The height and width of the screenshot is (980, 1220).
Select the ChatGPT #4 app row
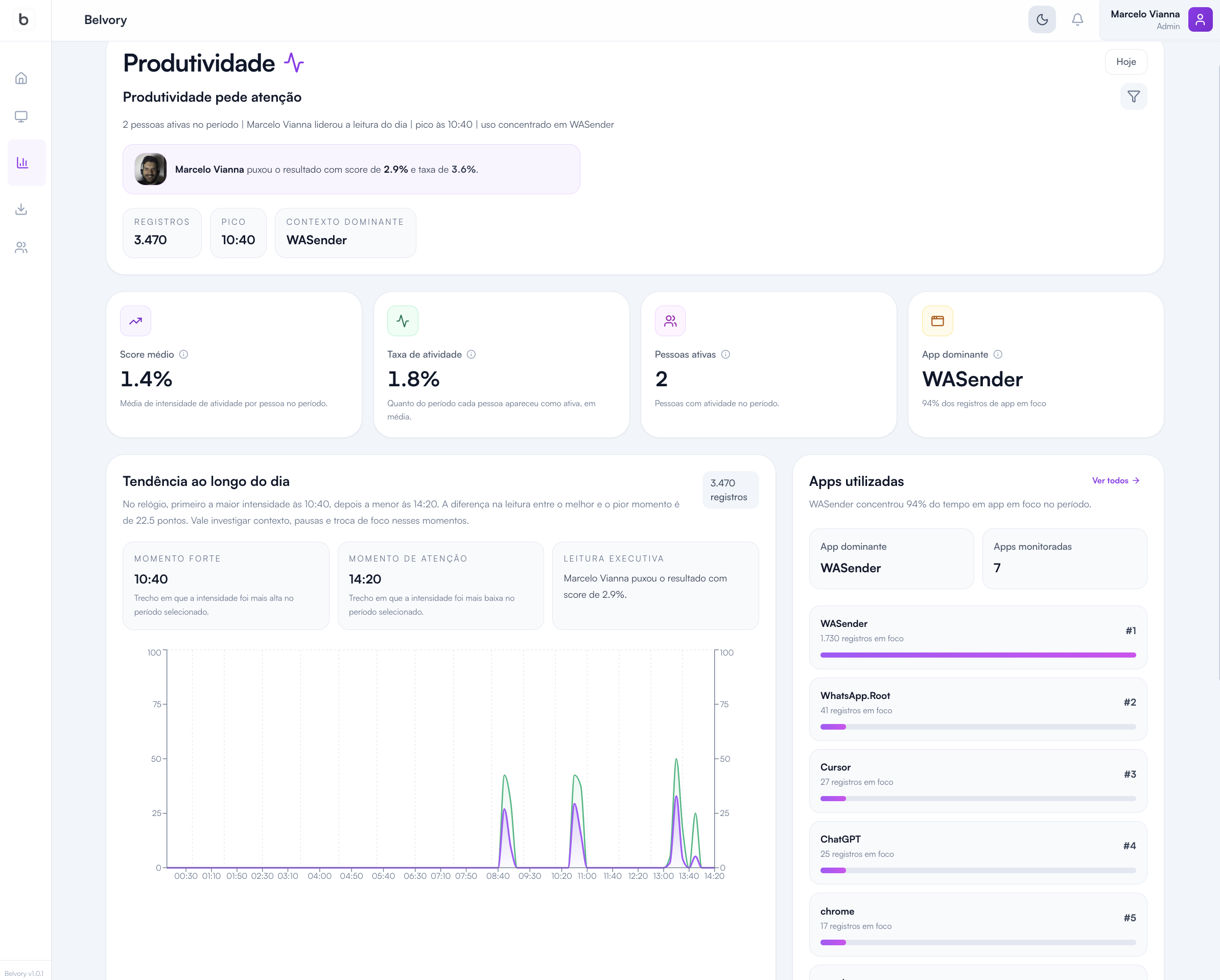(978, 853)
